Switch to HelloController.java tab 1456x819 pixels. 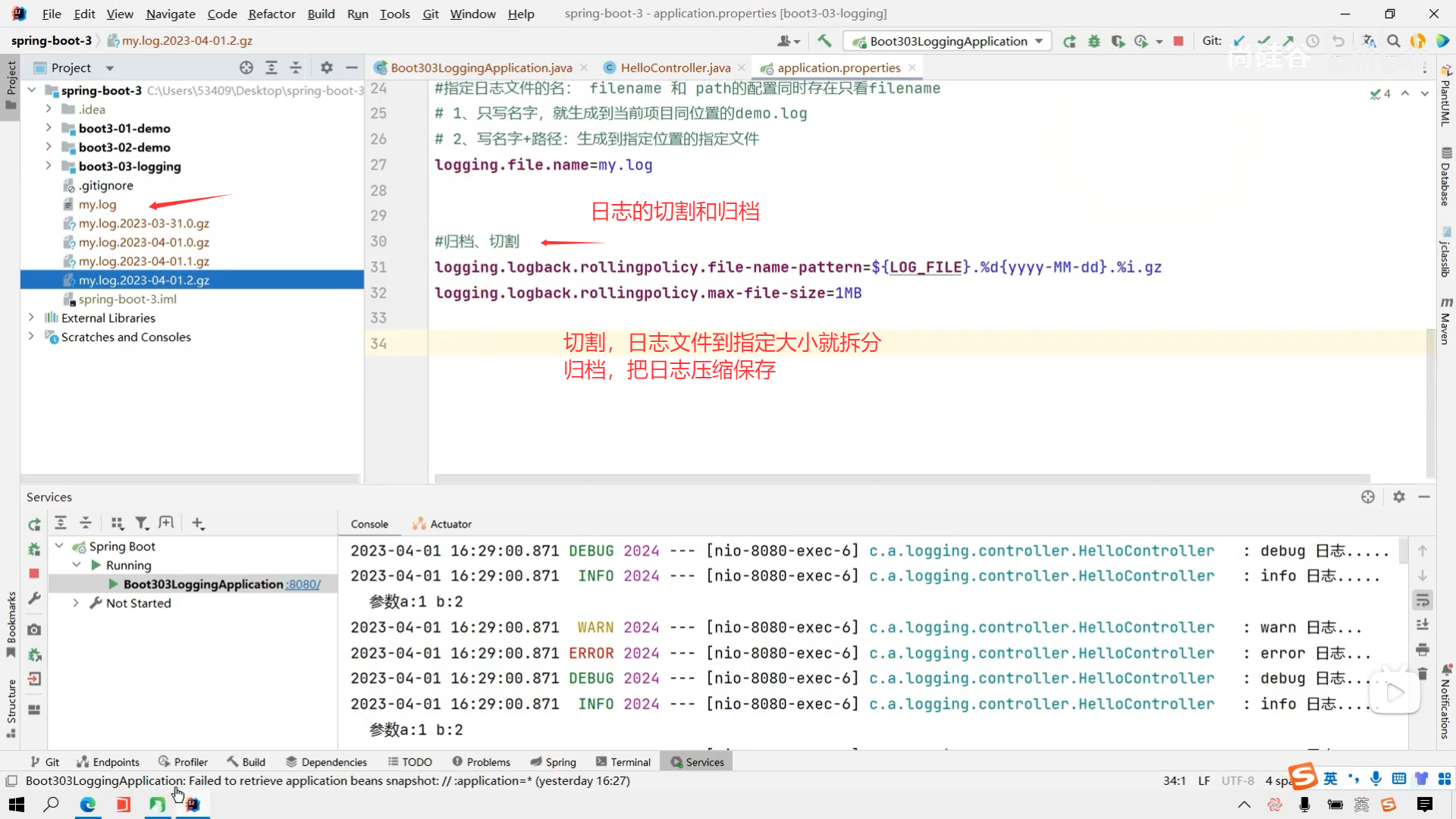click(x=675, y=67)
